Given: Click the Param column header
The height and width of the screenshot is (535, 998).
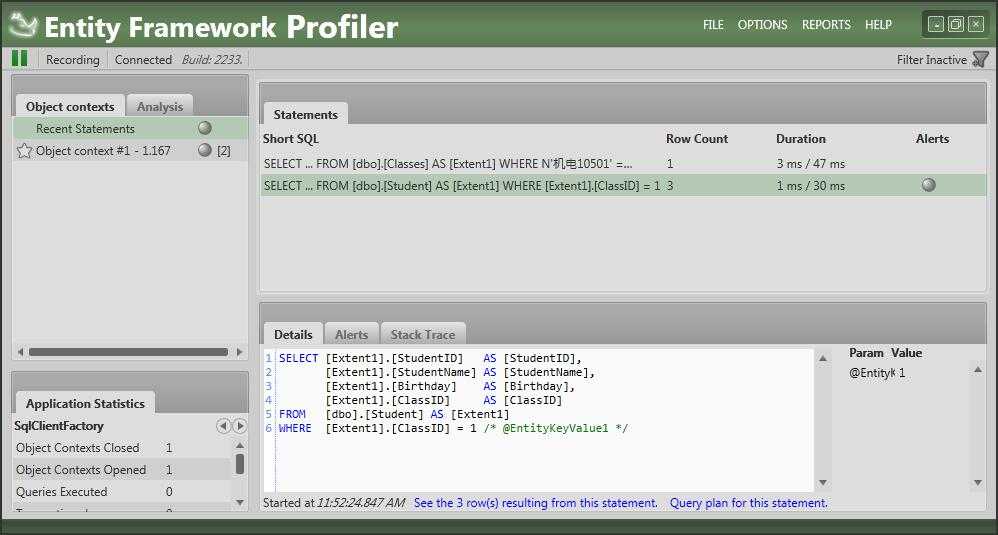Looking at the screenshot, I should (866, 352).
